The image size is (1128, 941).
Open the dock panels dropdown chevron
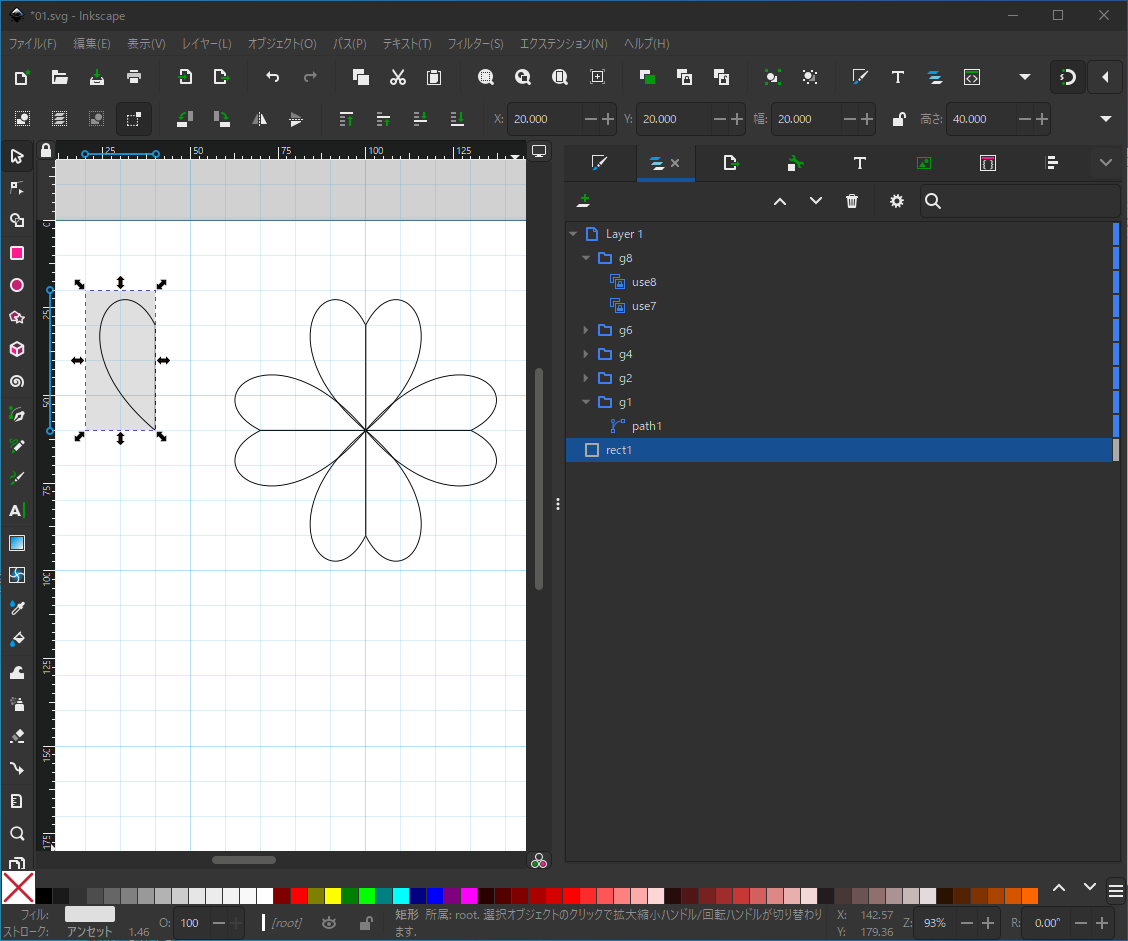tap(1106, 163)
